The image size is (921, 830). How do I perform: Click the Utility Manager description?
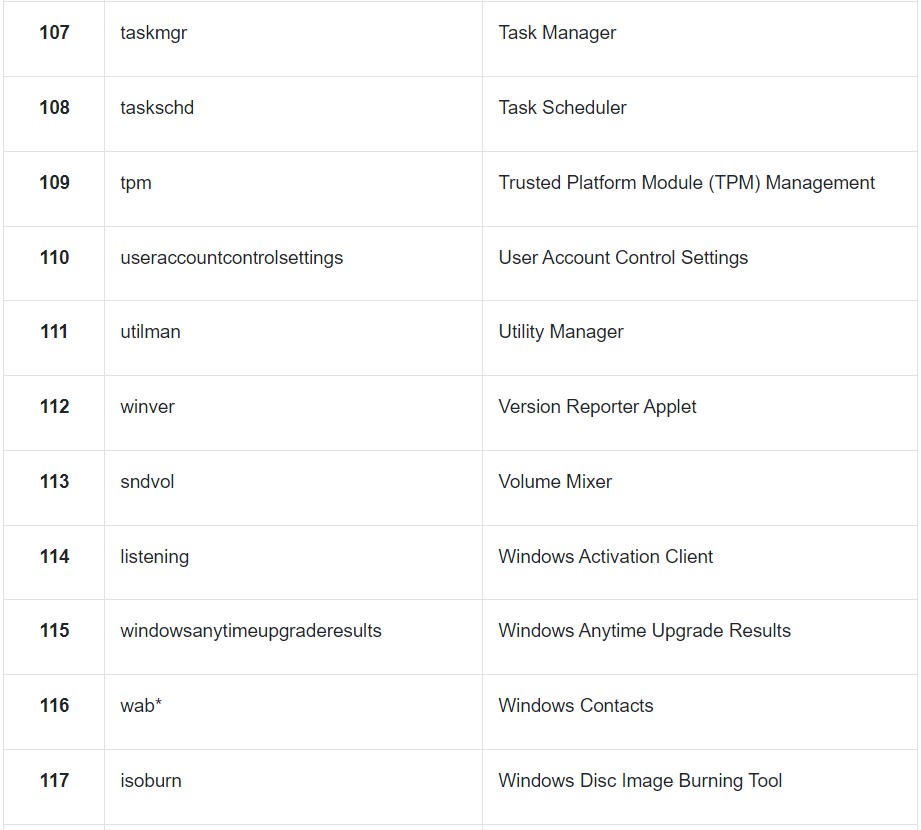point(561,332)
